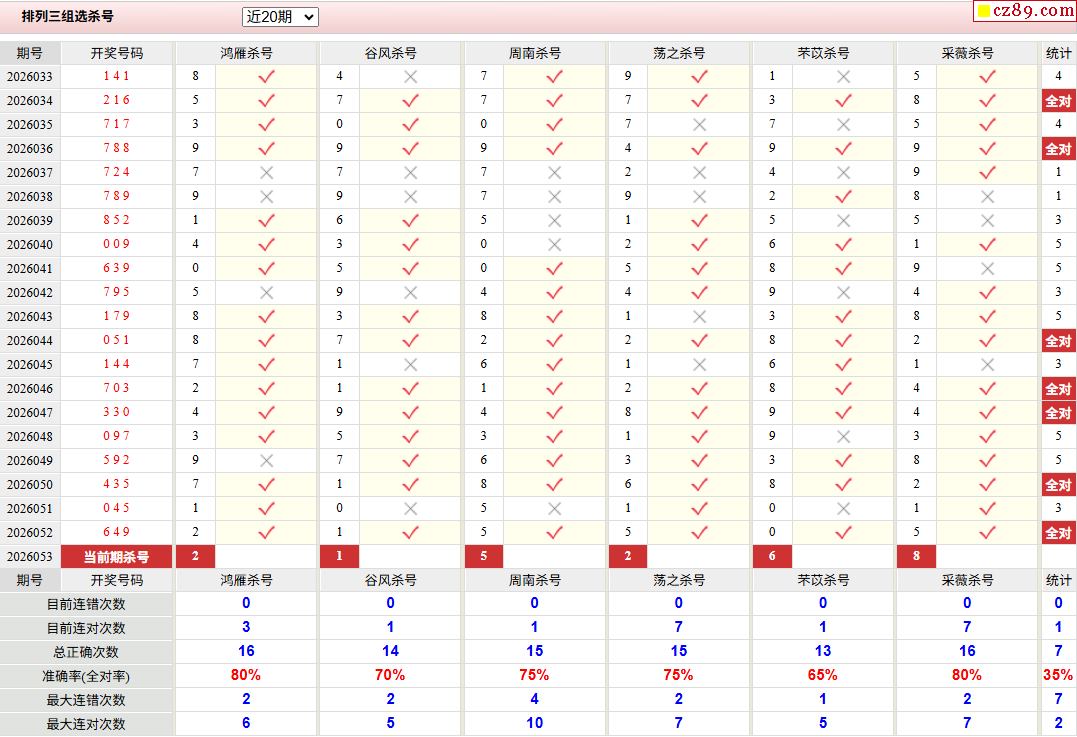Click the 最大连对次数 row label
This screenshot has height=737, width=1077.
[87, 724]
